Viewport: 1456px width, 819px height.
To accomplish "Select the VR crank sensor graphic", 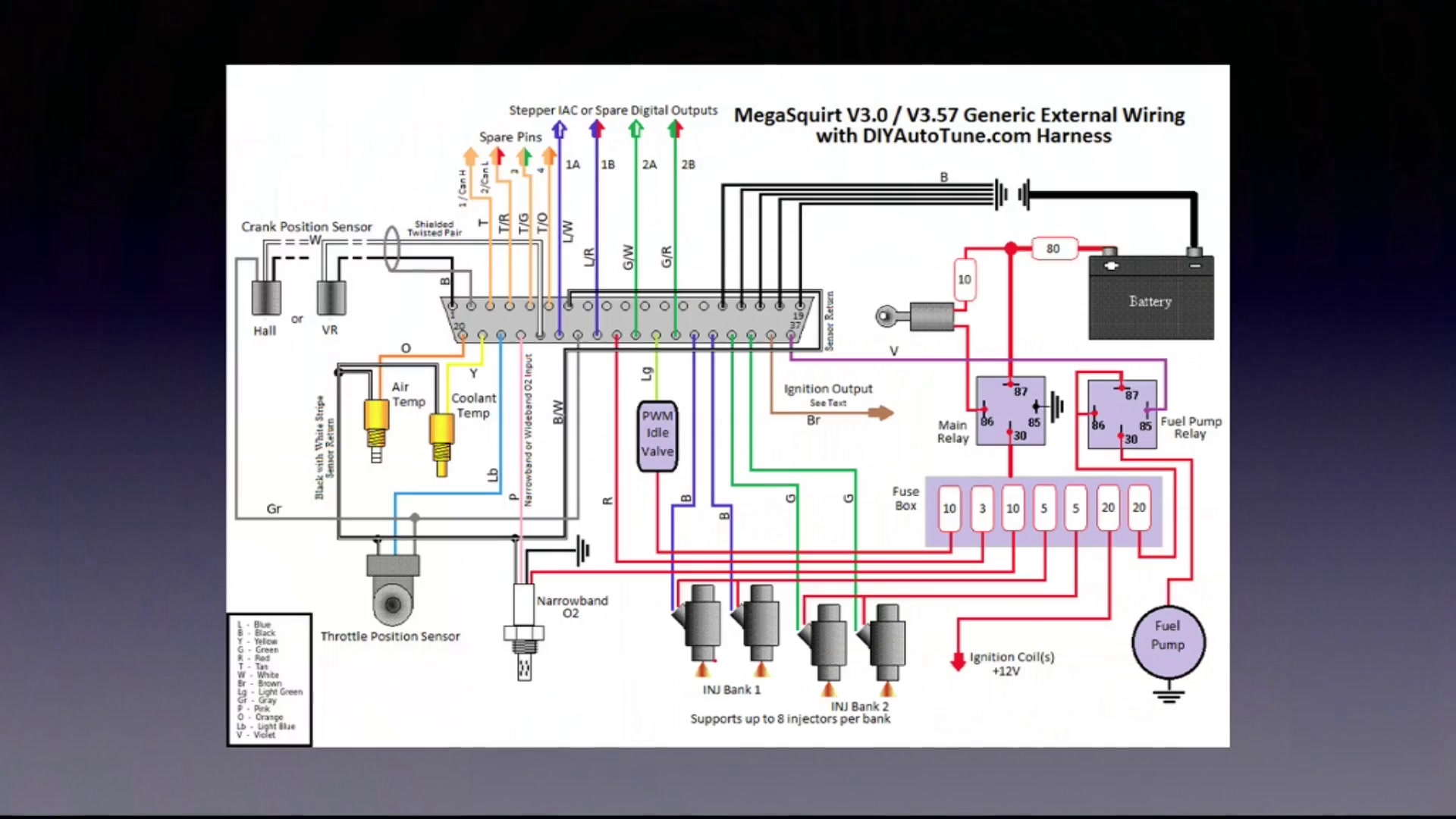I will coord(331,297).
